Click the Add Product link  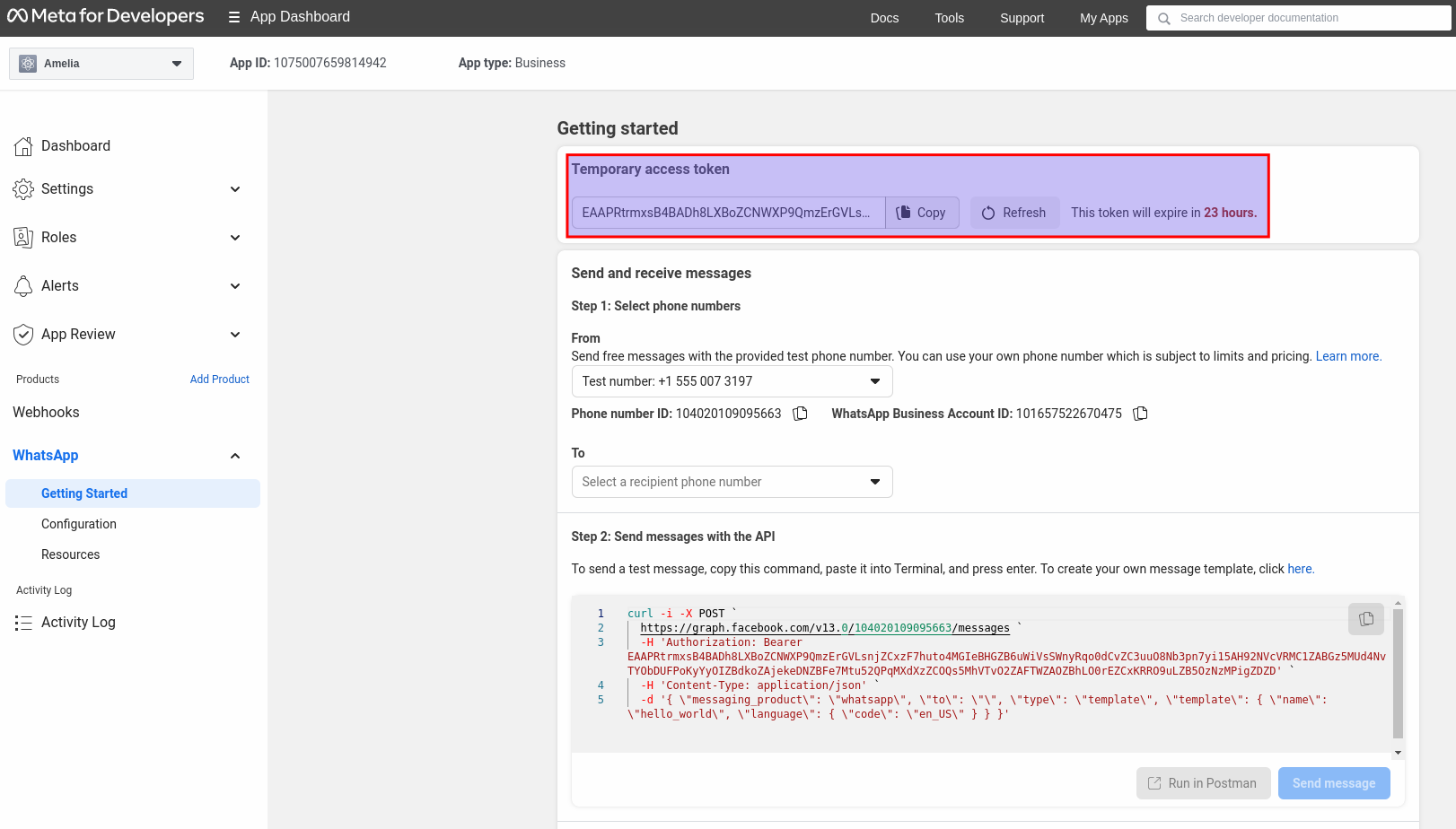click(219, 380)
